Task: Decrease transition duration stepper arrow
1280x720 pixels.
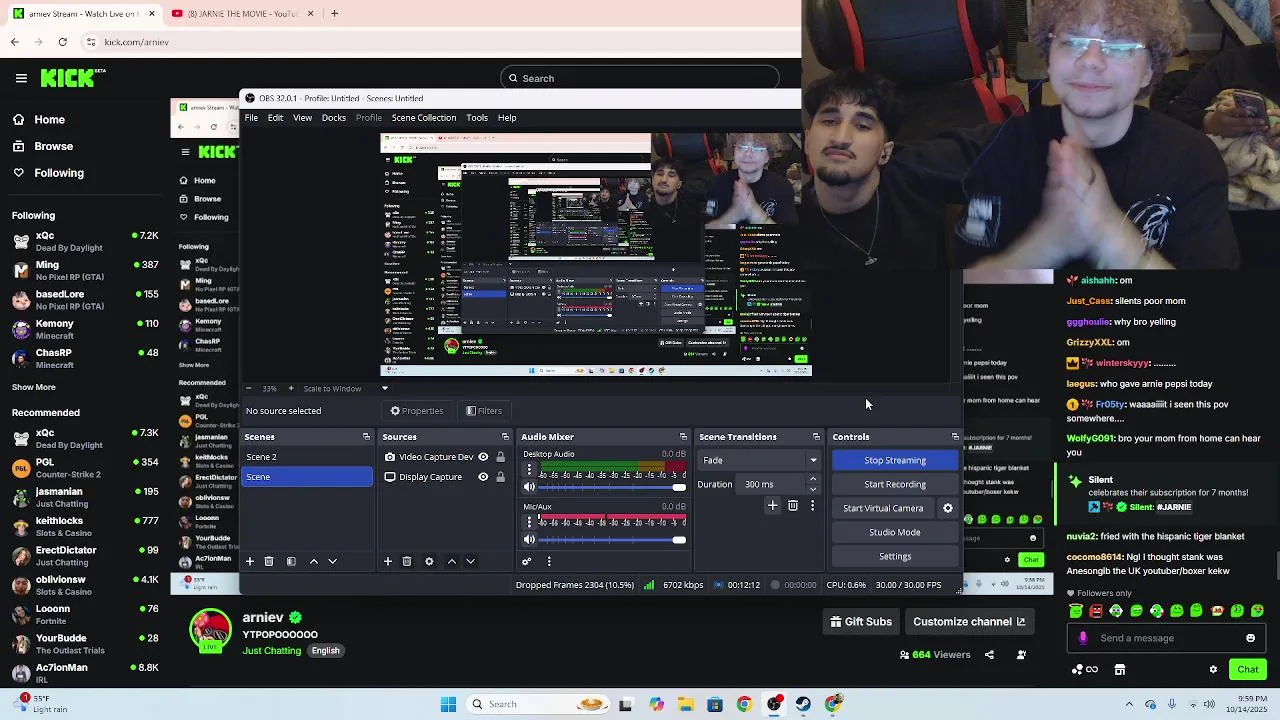Action: [x=813, y=489]
